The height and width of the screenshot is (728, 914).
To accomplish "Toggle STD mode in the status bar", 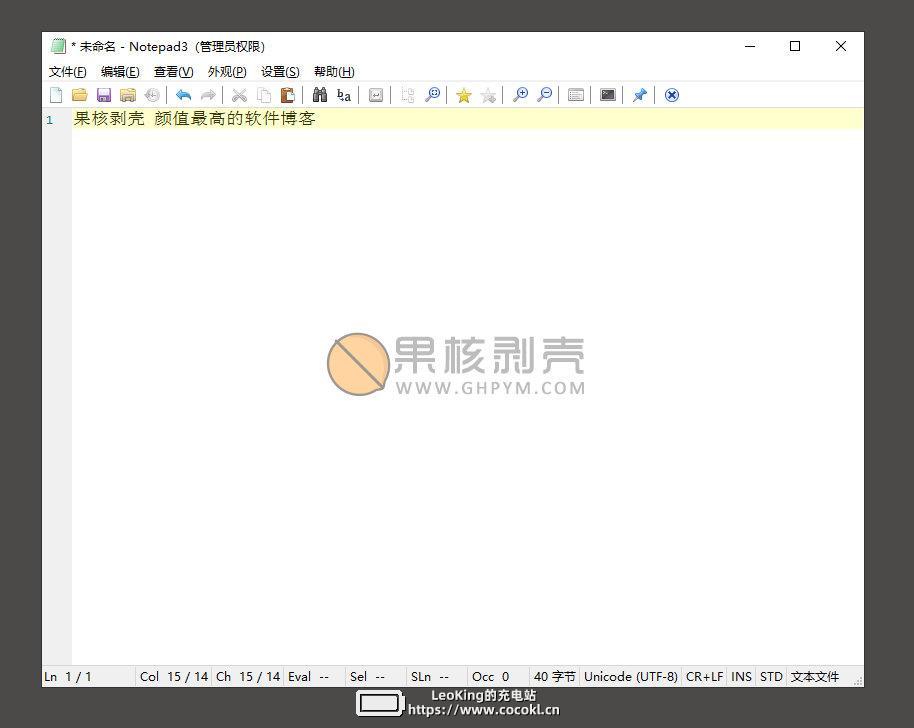I will [771, 677].
